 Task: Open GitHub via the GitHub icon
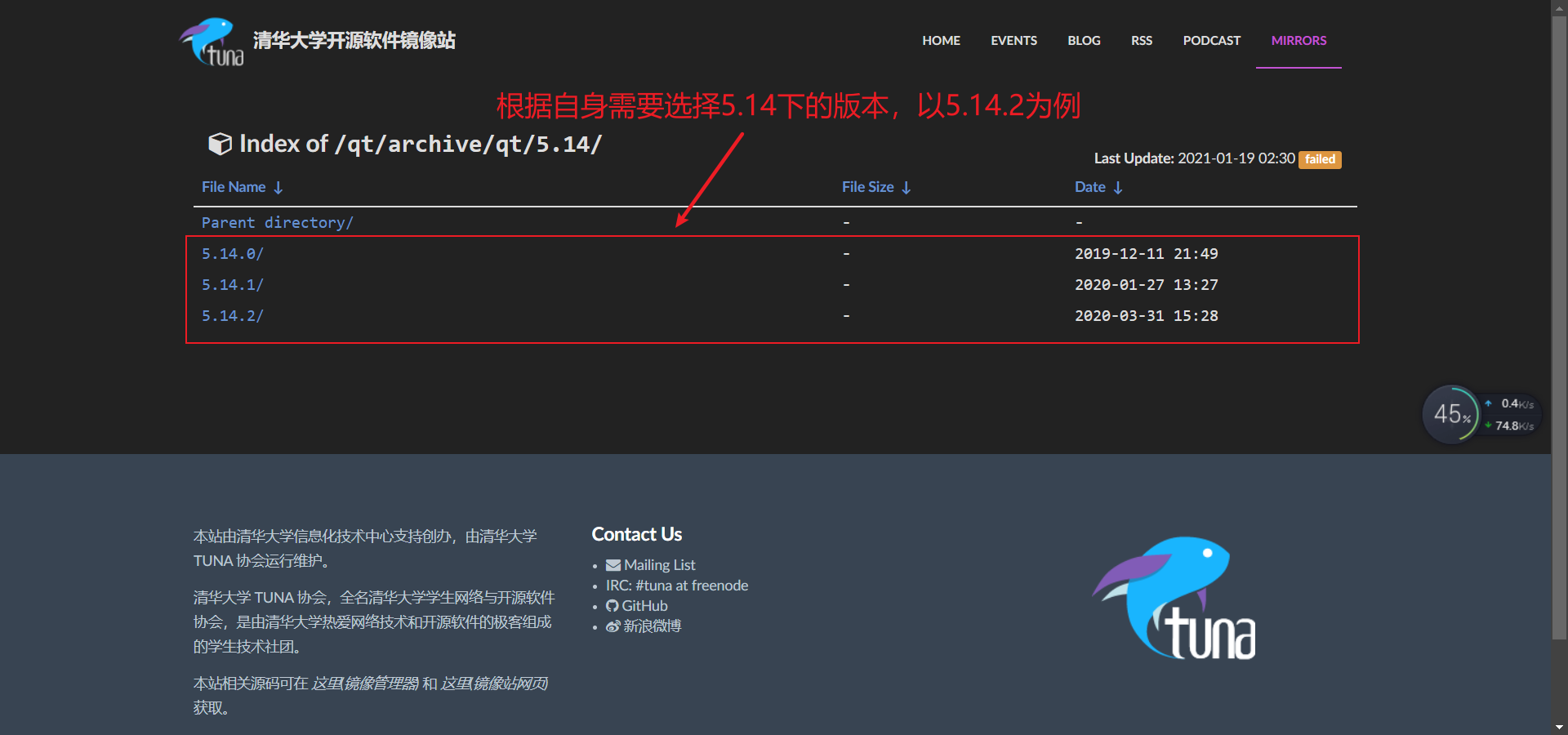point(612,605)
